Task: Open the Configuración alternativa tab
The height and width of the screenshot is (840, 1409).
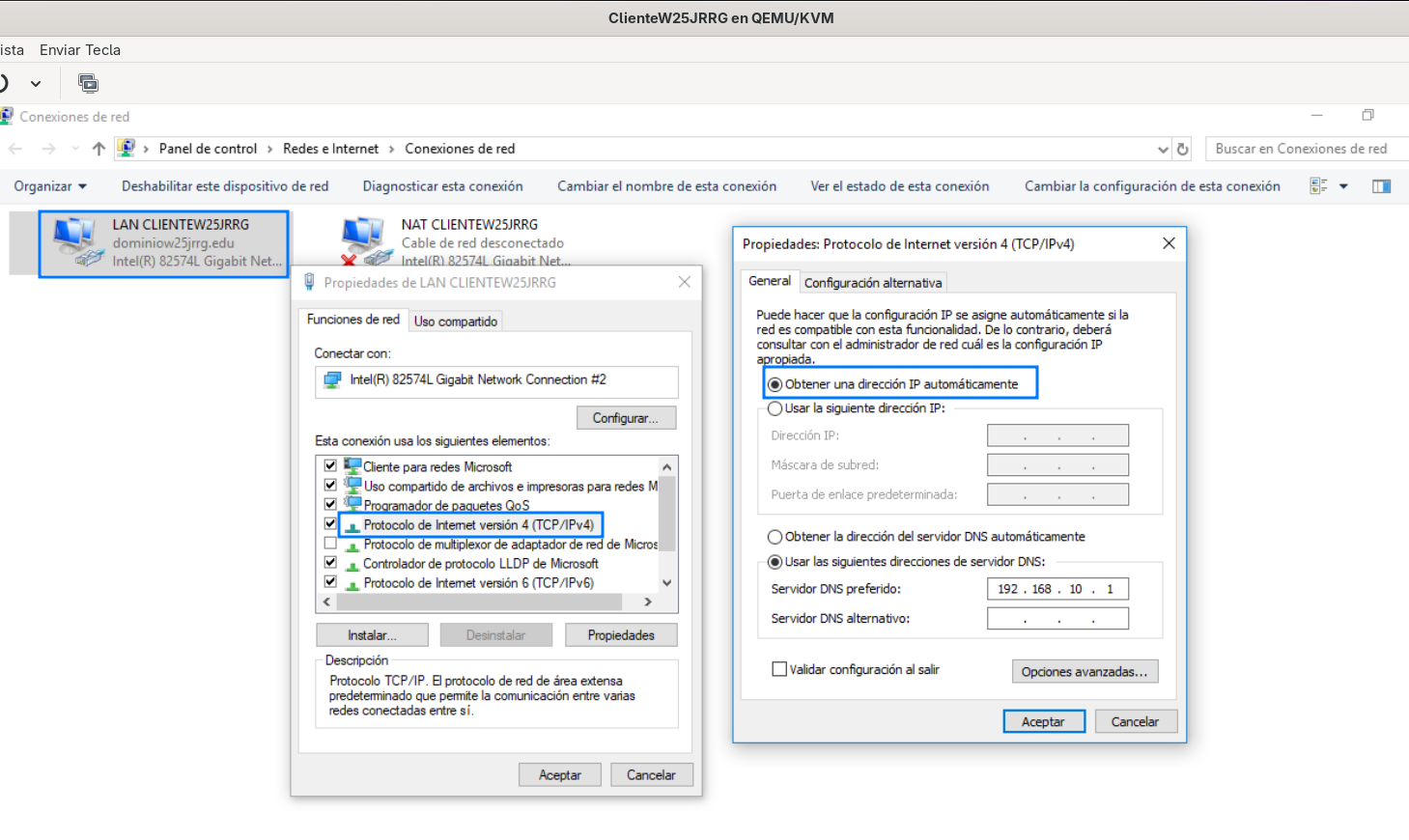Action: click(x=873, y=283)
